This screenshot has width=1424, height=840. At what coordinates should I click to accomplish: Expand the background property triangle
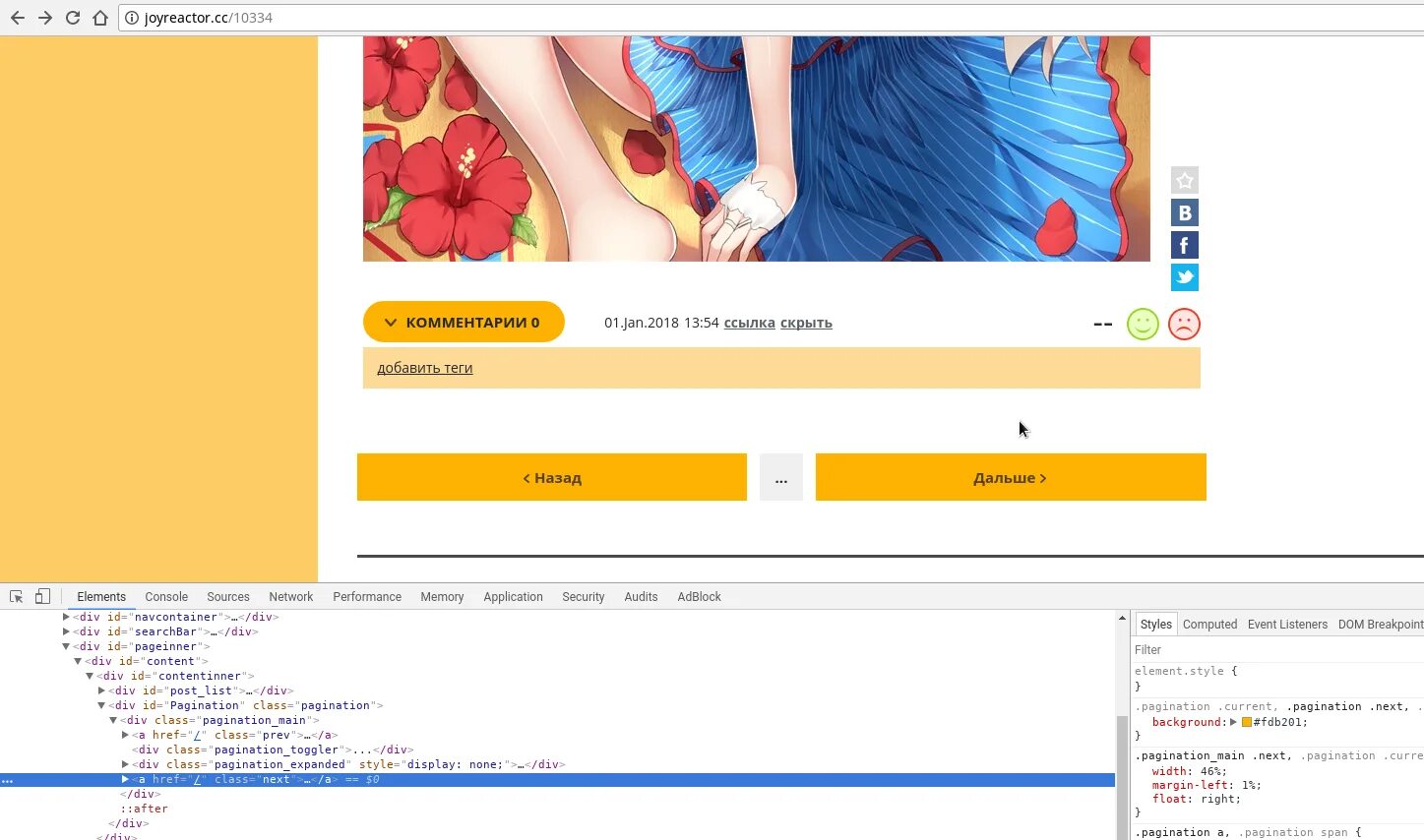tap(1233, 722)
